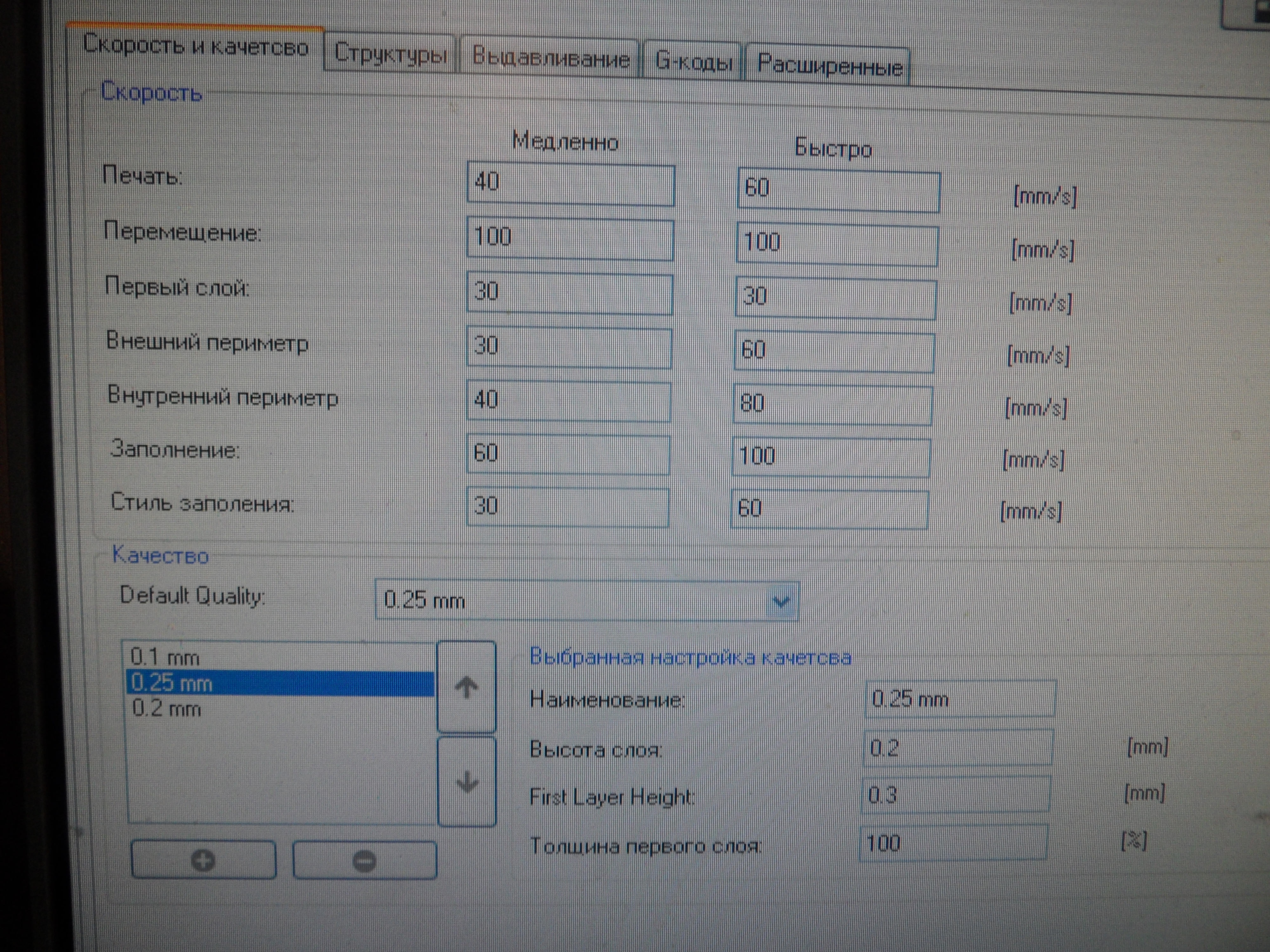Screen dimensions: 1270x952
Task: Go to the Расширенные tab
Action: click(x=828, y=65)
